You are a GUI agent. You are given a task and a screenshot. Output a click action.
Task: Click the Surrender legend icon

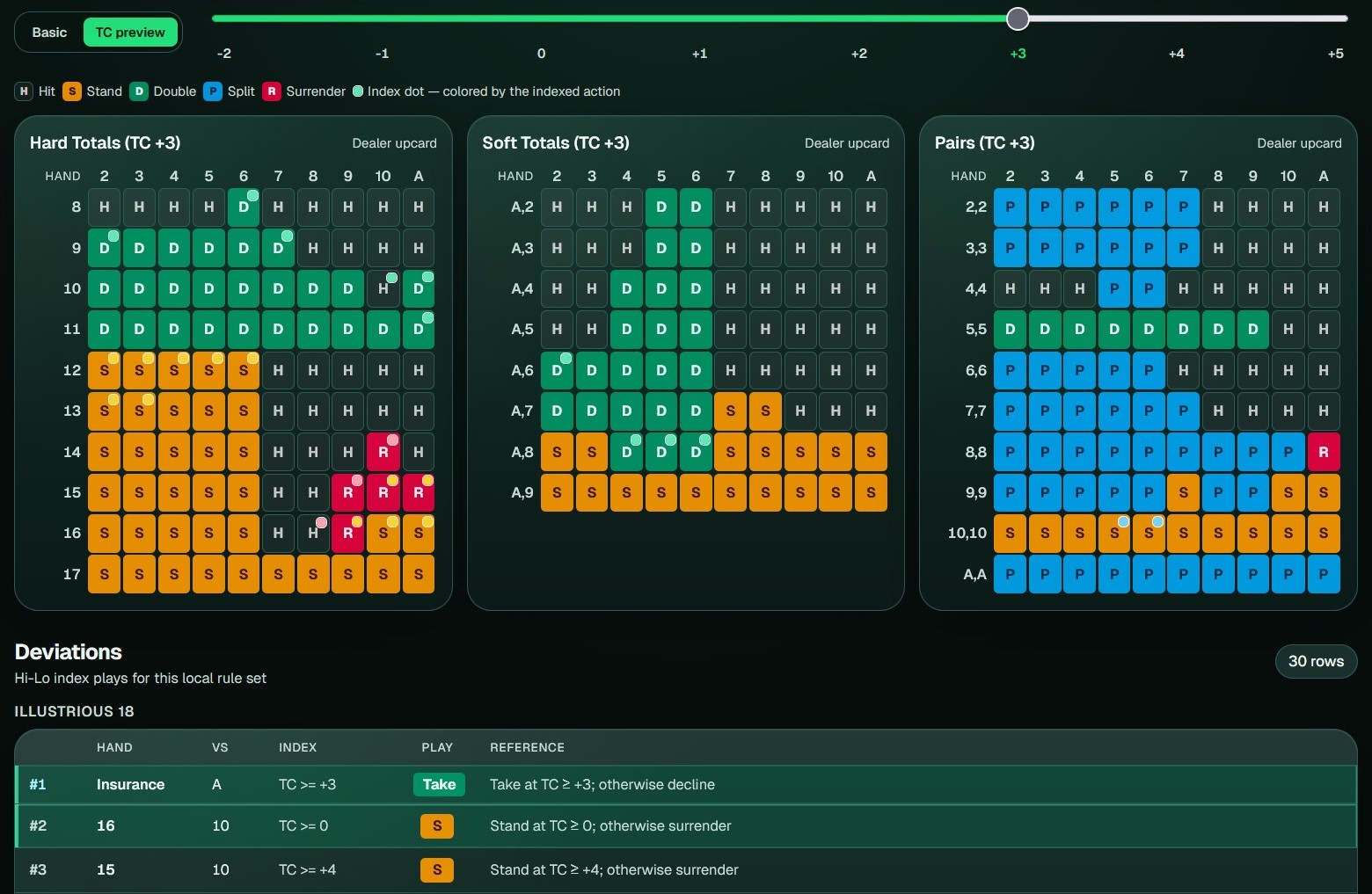point(272,91)
